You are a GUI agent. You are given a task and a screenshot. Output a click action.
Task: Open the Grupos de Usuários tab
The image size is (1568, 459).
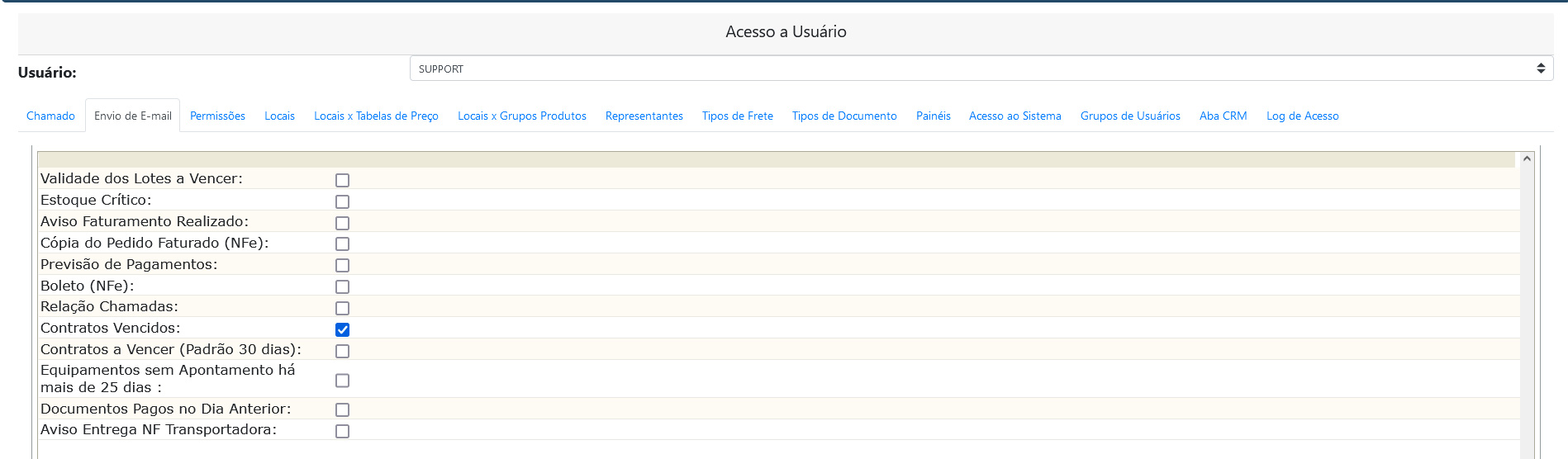[x=1129, y=116]
